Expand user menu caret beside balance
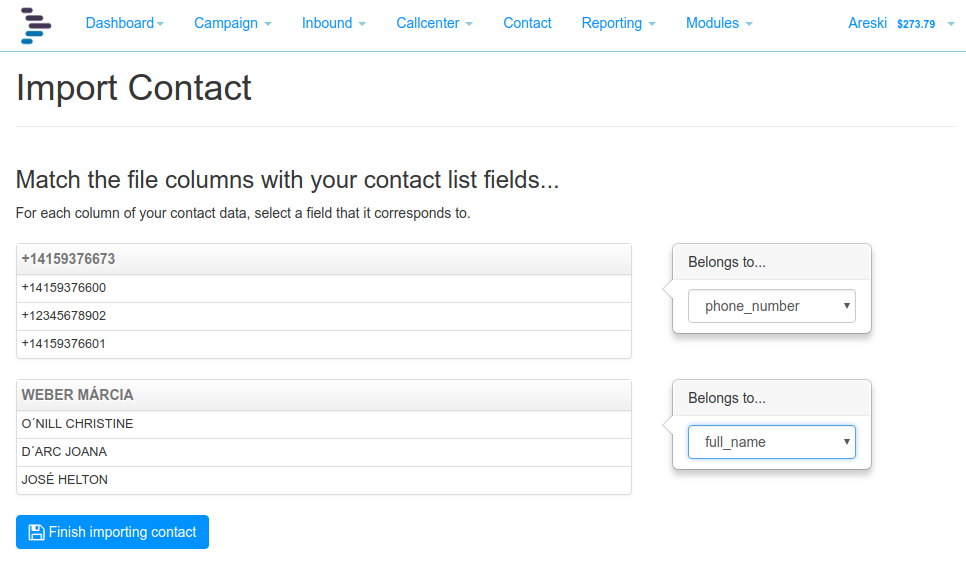The width and height of the screenshot is (966, 570). (951, 24)
